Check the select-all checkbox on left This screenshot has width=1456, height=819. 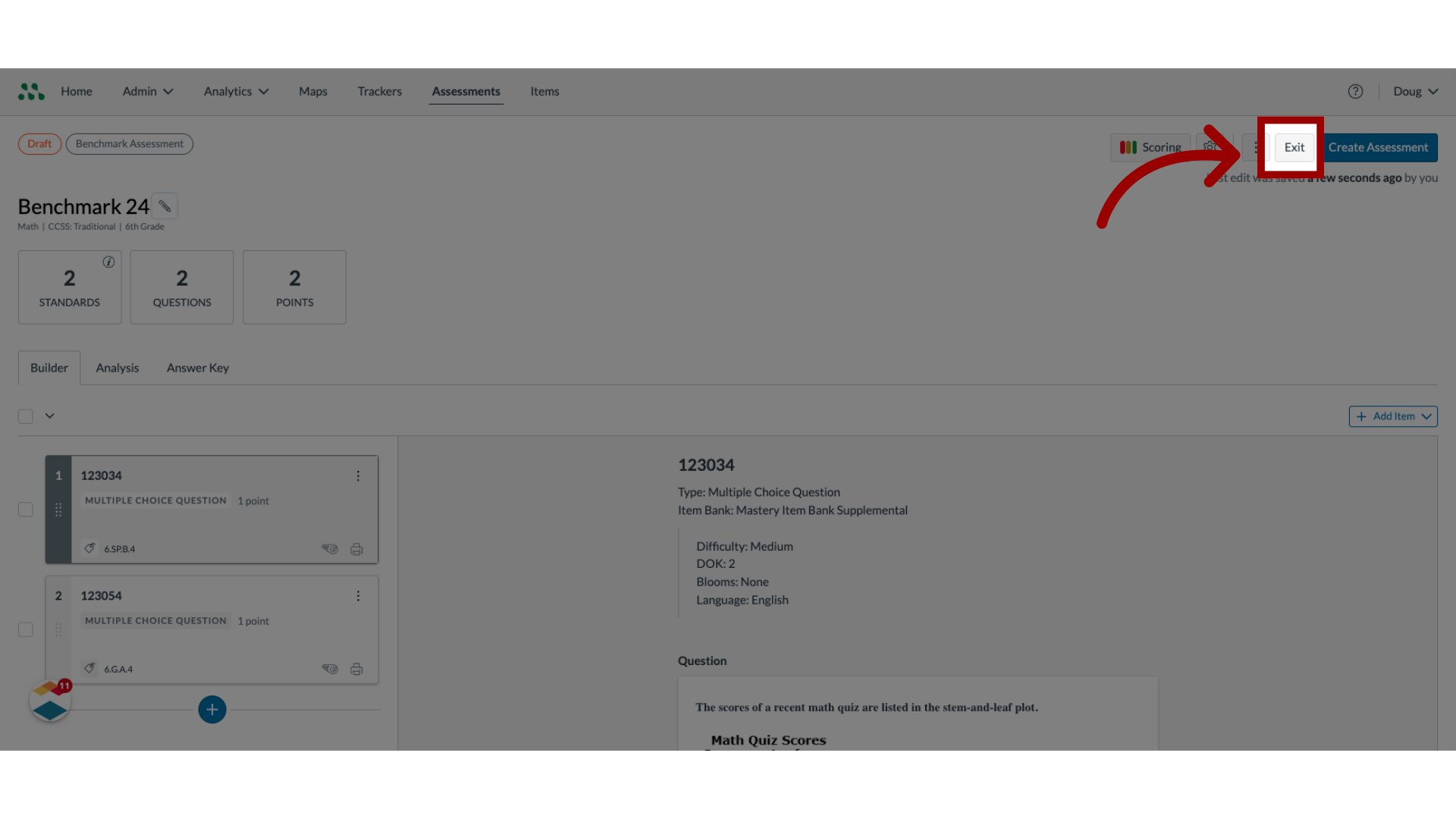25,416
